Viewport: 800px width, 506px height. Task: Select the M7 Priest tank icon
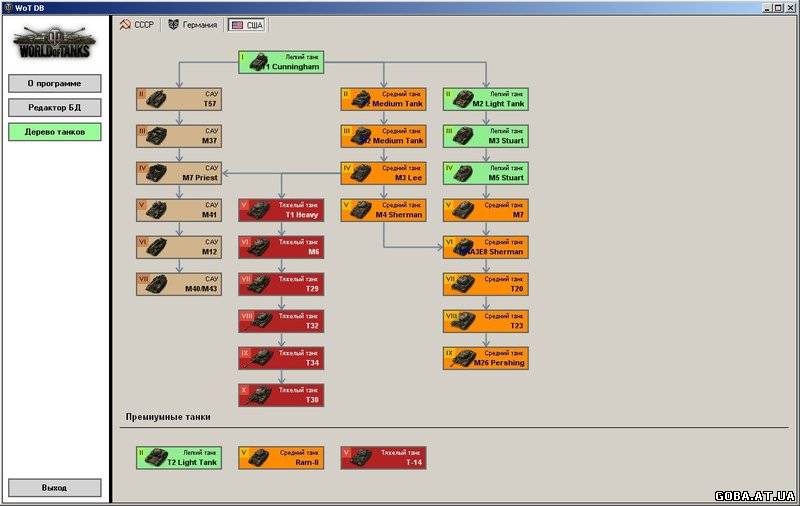[156, 173]
